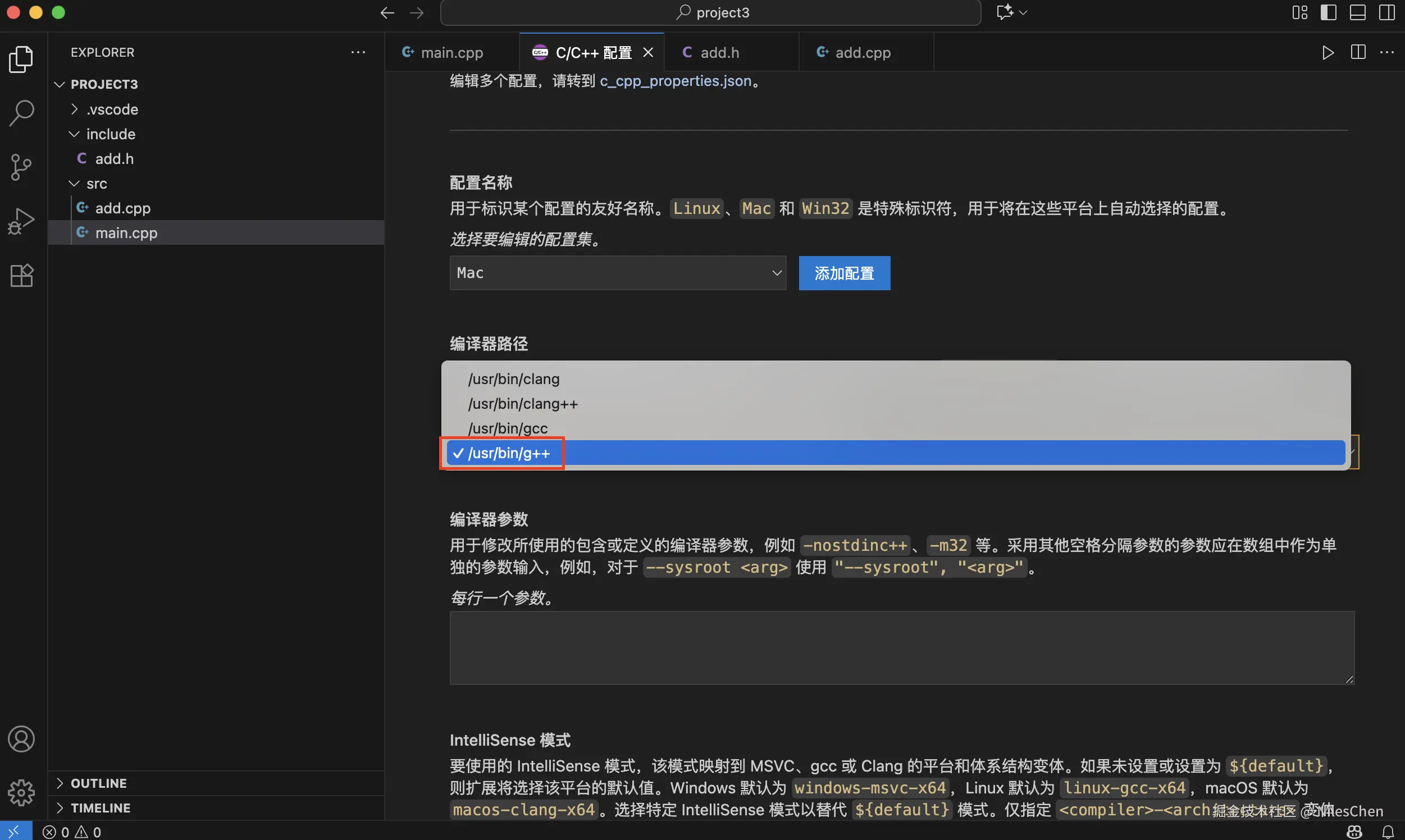This screenshot has height=840, width=1405.
Task: Split the editor to the right
Action: coord(1358,52)
